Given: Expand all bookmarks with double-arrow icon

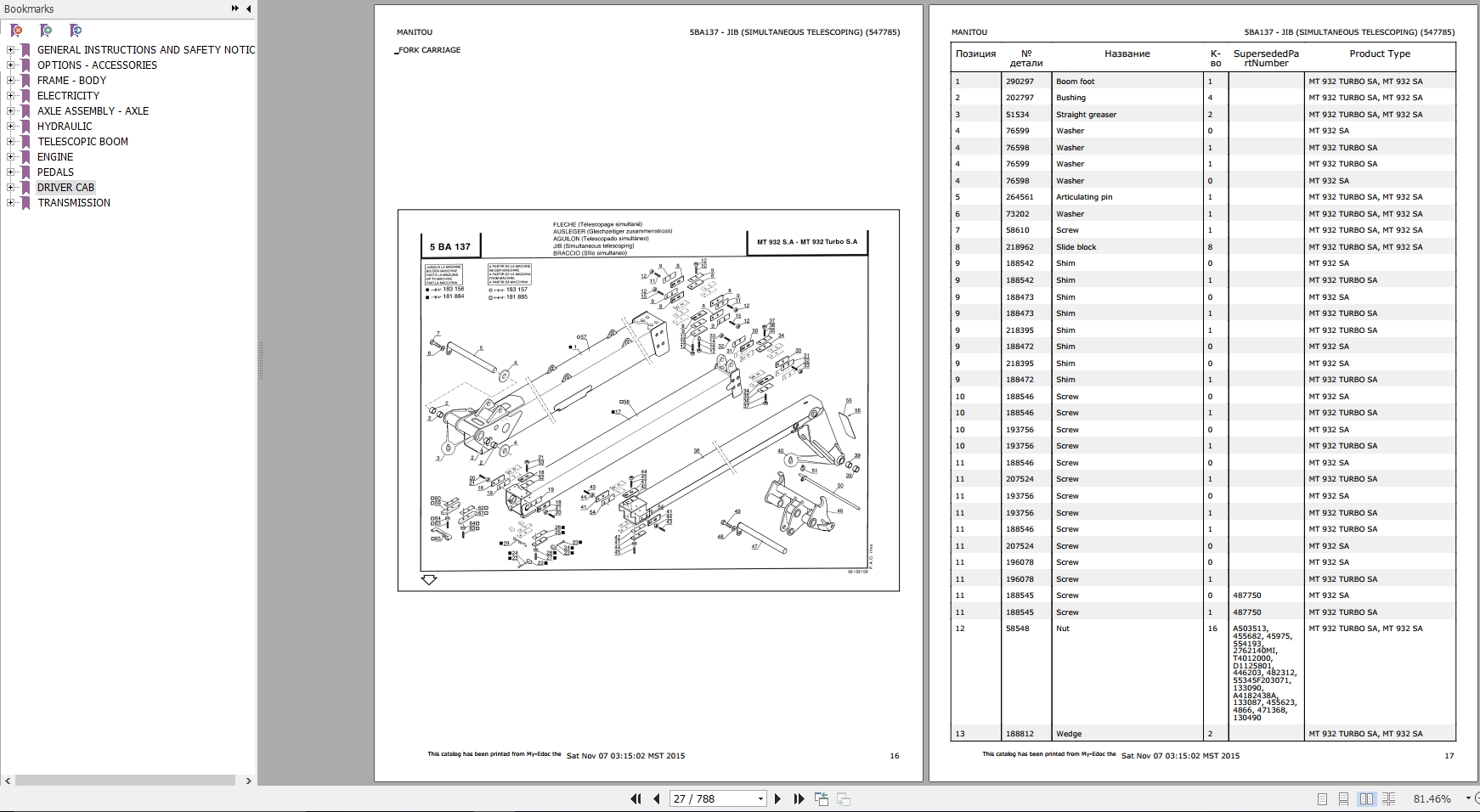Looking at the screenshot, I should (x=234, y=8).
